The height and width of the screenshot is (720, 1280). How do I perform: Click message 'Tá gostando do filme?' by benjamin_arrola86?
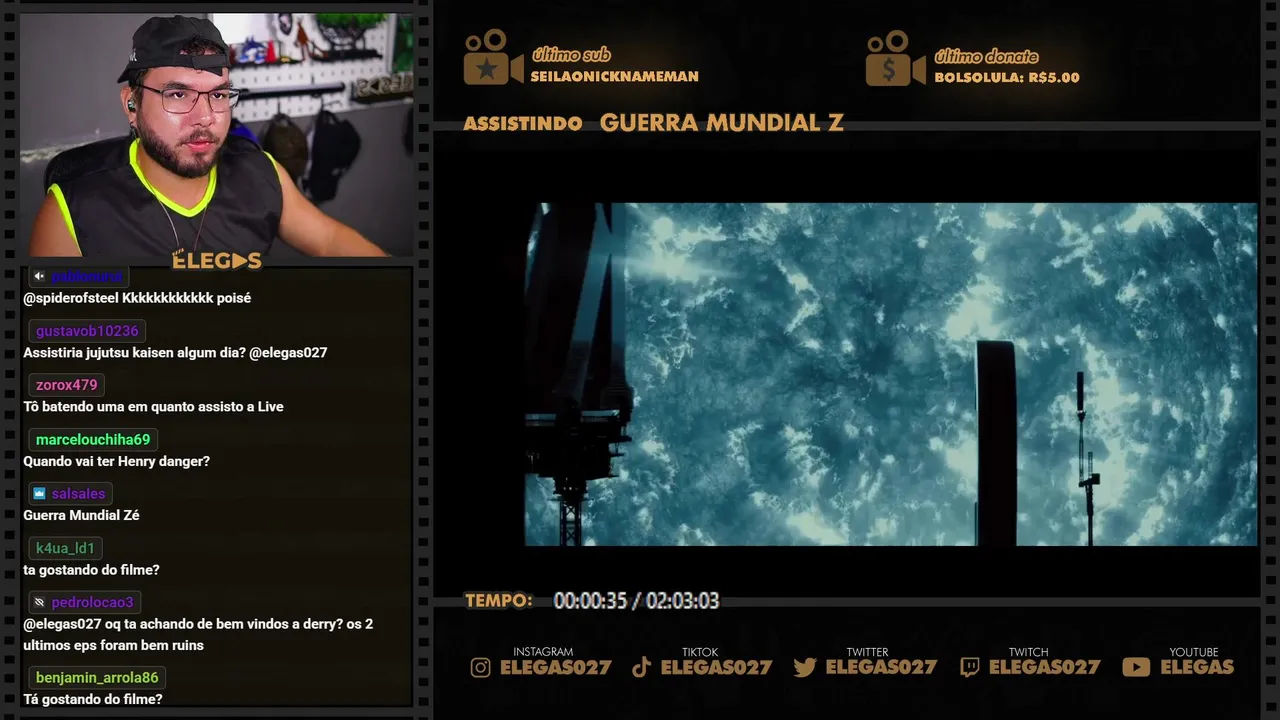(93, 700)
